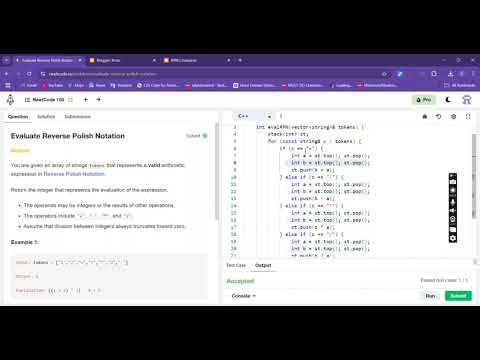Open the user profile avatar
The width and height of the screenshot is (480, 360).
(x=467, y=100)
